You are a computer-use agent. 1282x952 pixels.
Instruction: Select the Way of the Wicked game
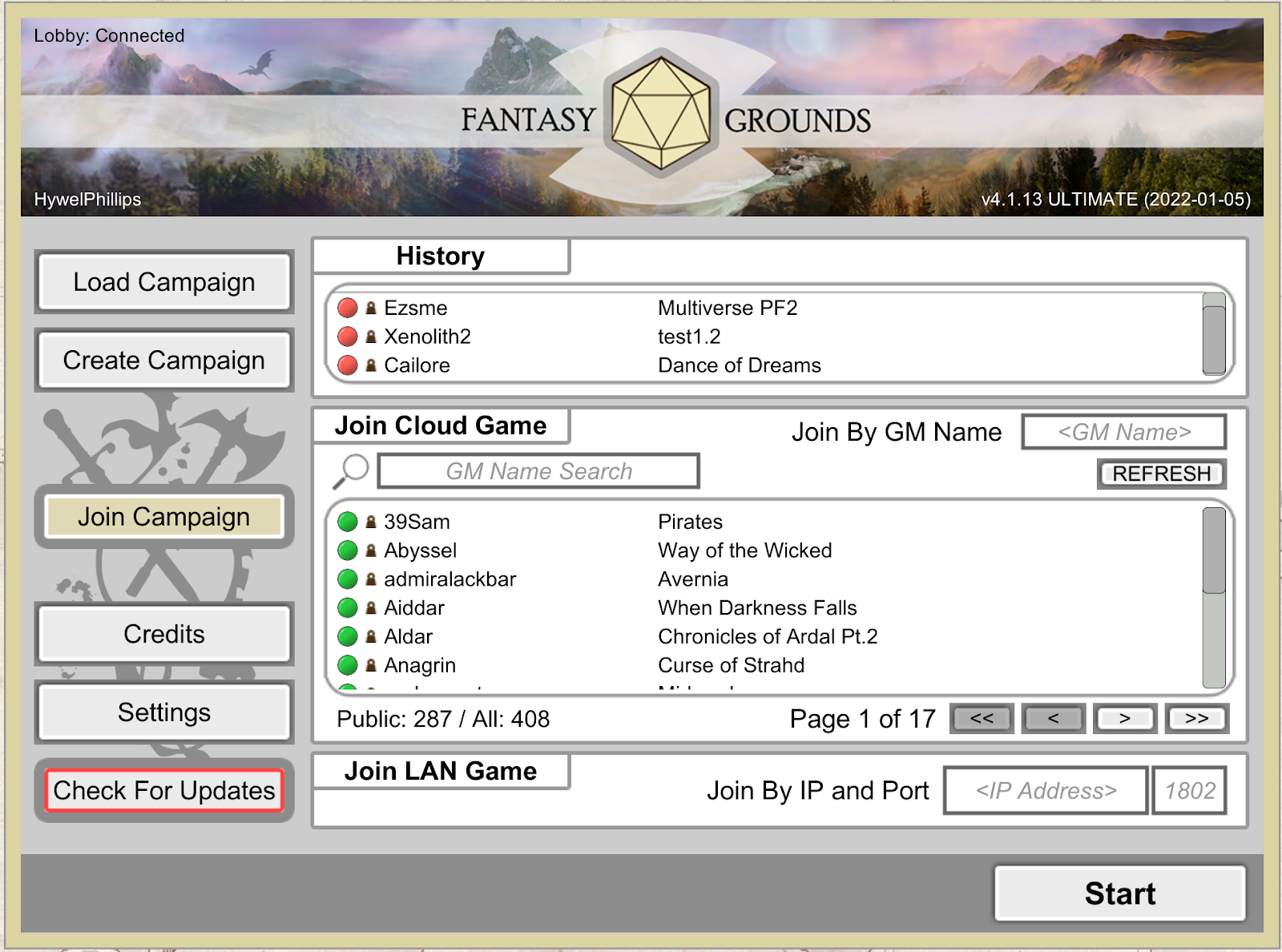click(x=745, y=551)
